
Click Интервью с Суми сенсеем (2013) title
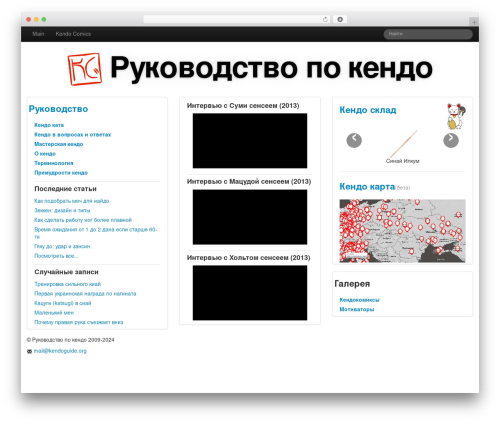pos(243,106)
